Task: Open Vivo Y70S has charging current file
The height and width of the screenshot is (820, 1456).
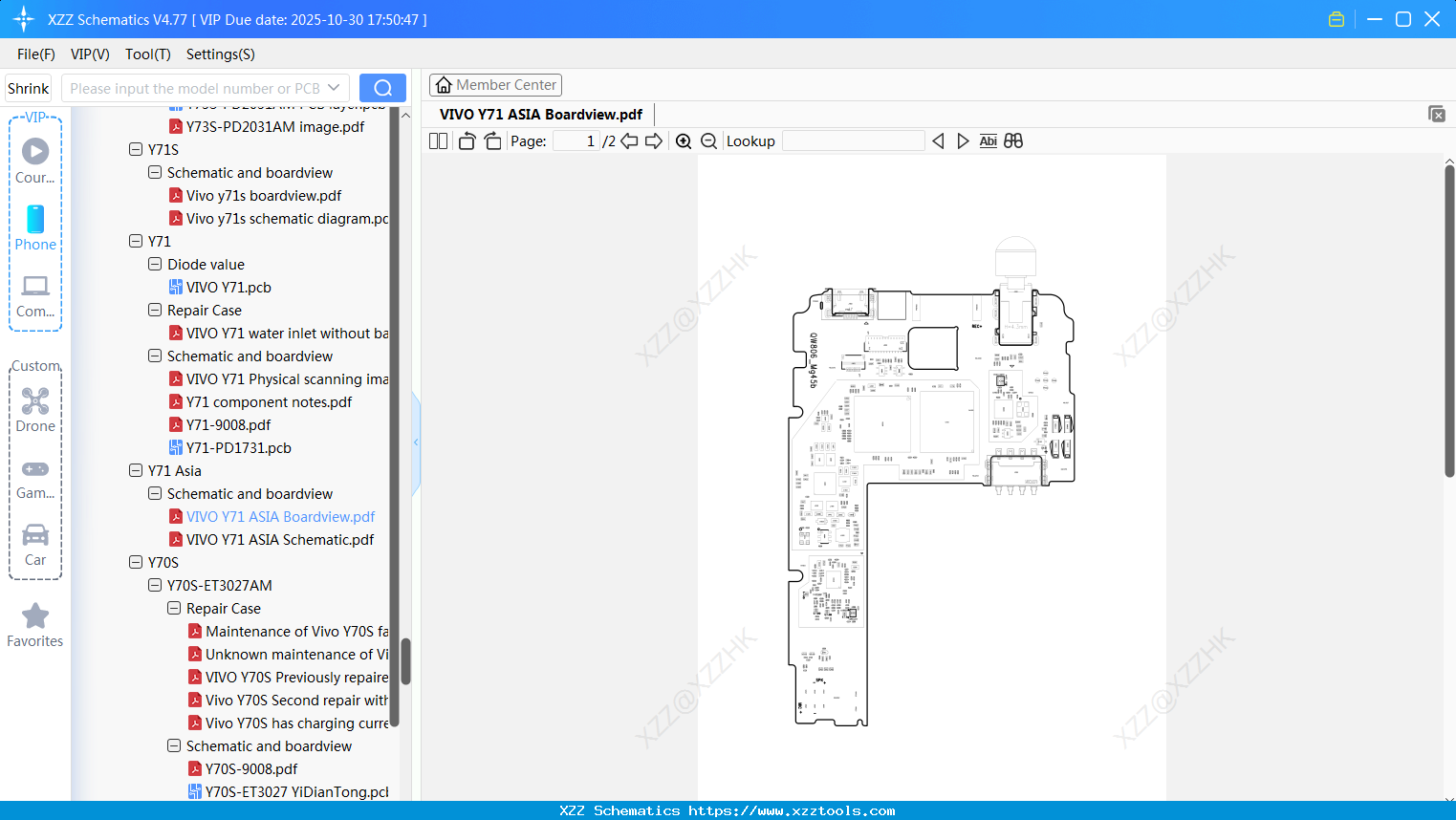Action: pos(289,723)
